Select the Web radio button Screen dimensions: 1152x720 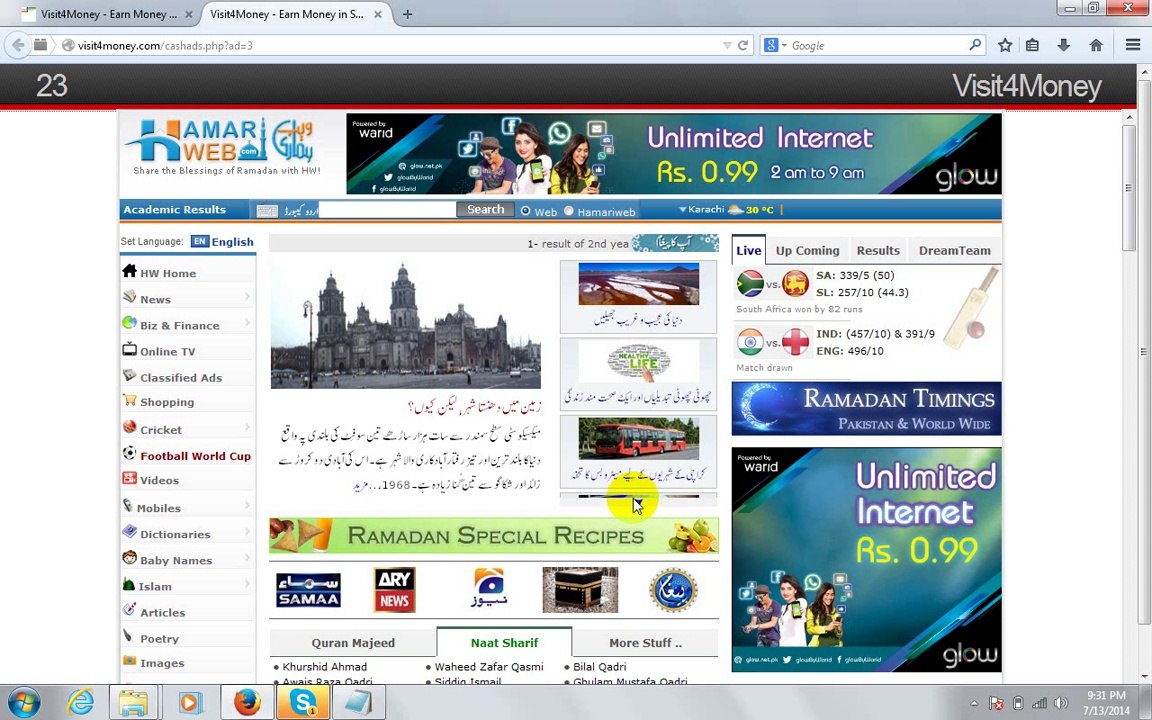click(x=525, y=211)
